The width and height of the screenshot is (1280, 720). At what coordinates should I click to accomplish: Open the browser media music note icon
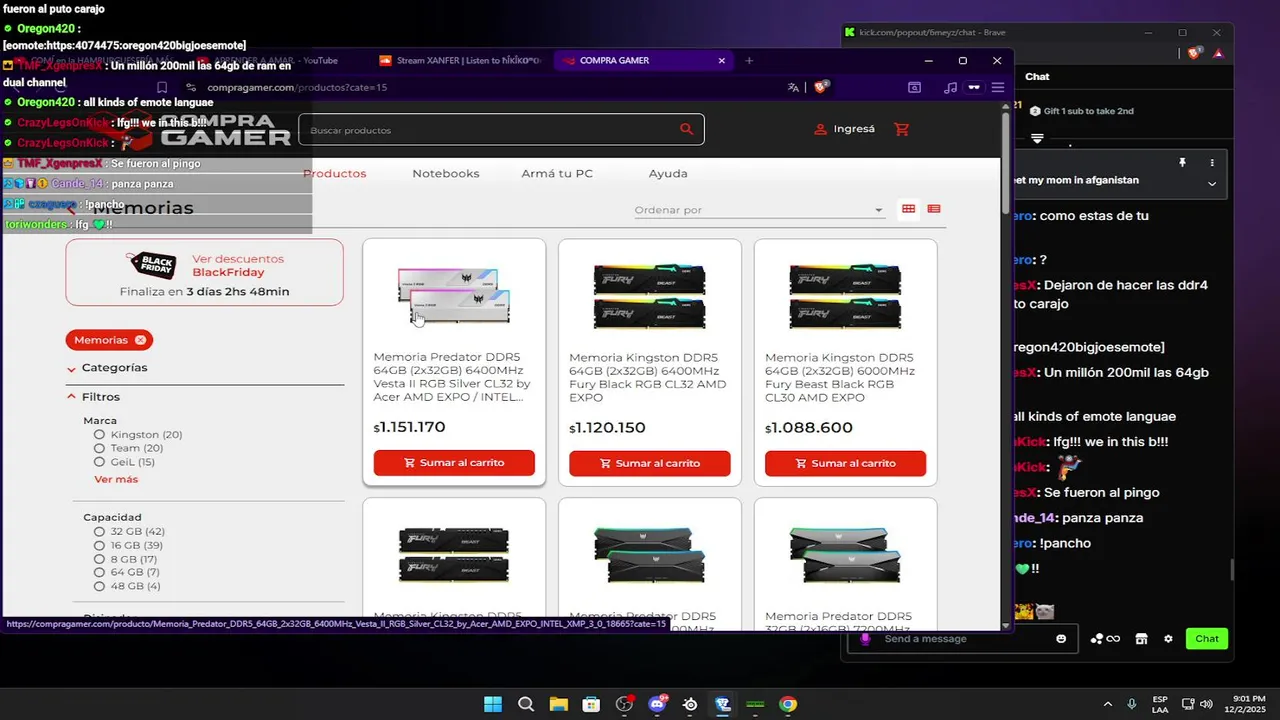[x=950, y=87]
